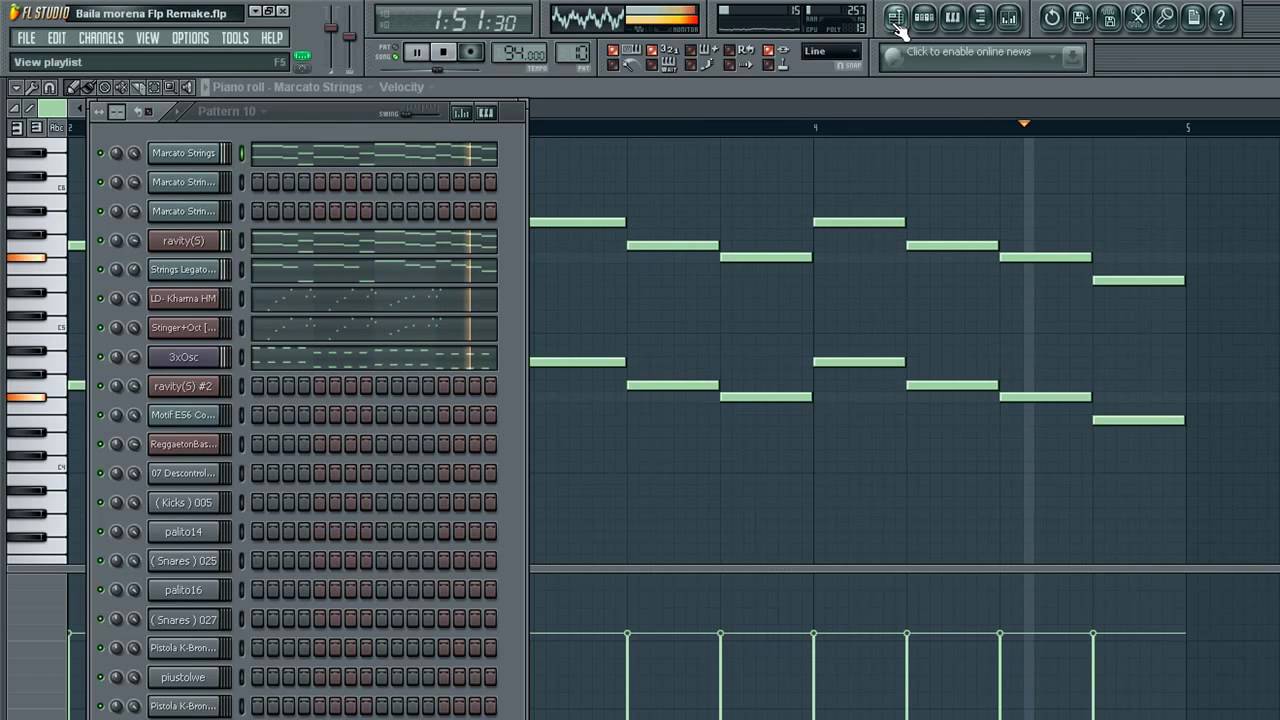Open project info page icon
Image resolution: width=1280 pixels, height=720 pixels.
[1193, 17]
